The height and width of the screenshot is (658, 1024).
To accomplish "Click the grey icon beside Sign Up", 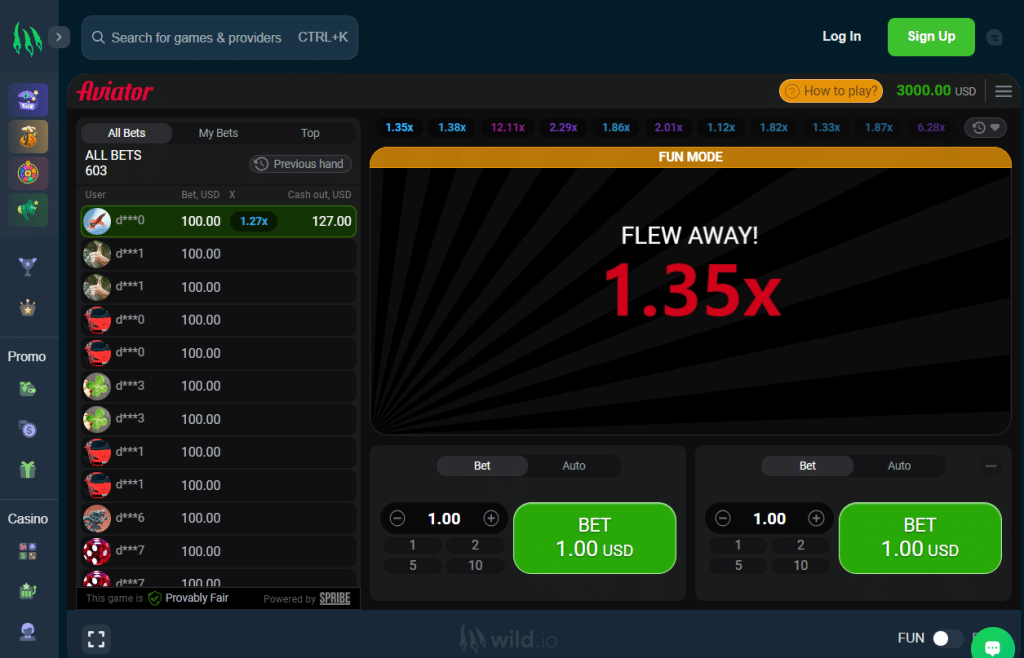I will tap(994, 37).
